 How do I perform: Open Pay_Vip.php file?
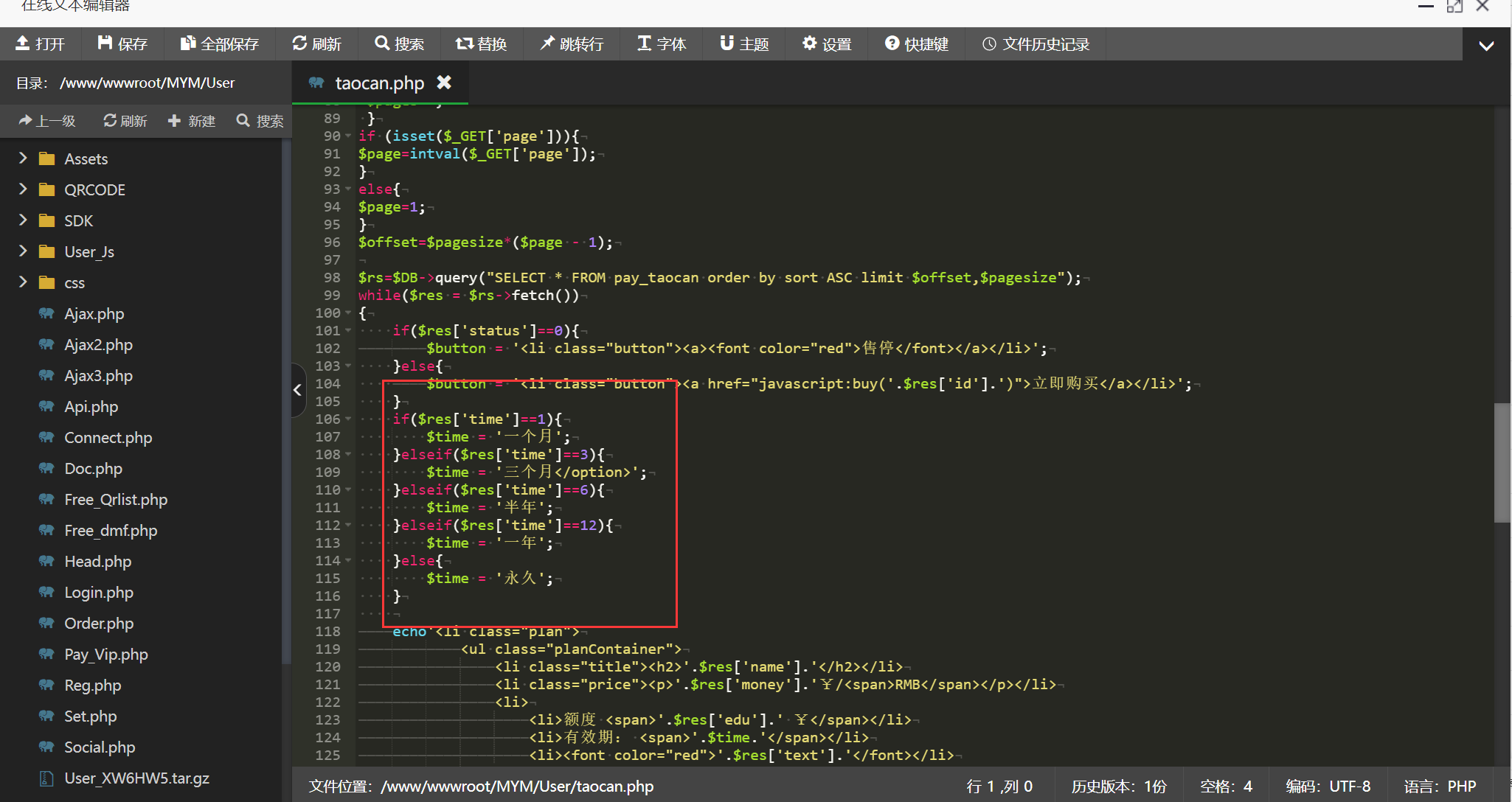(x=105, y=654)
